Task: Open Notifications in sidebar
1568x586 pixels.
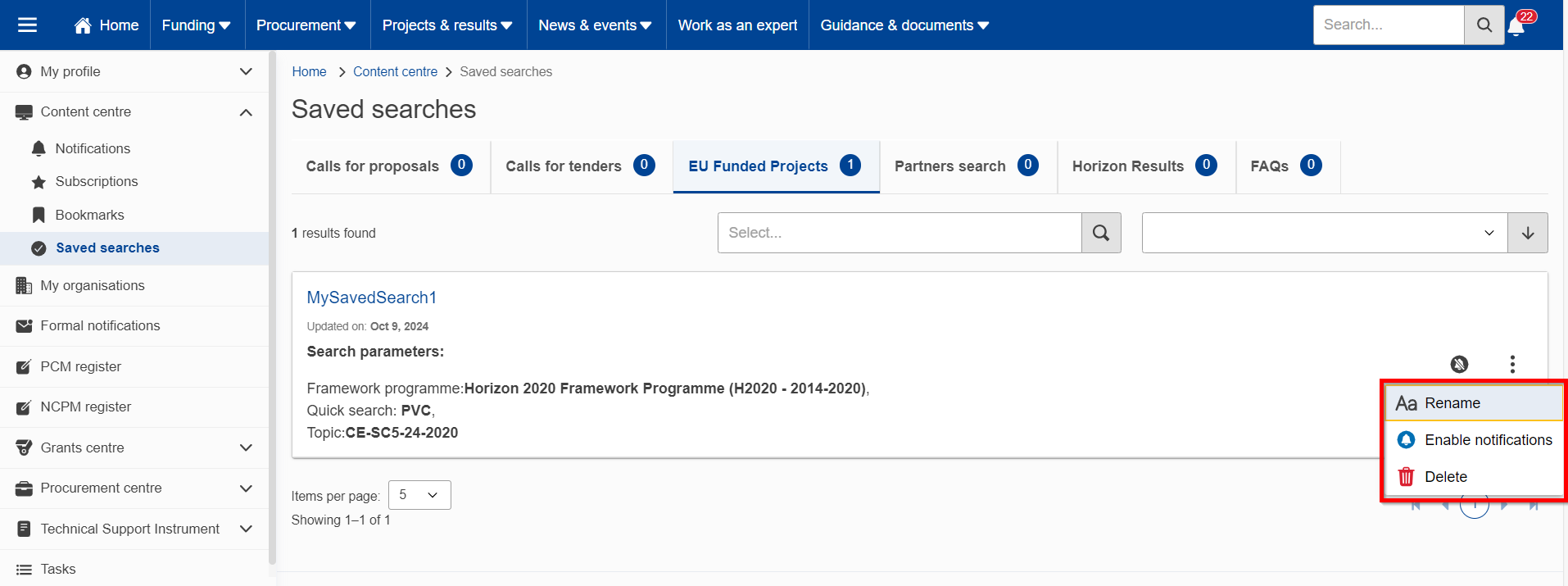Action: click(93, 148)
